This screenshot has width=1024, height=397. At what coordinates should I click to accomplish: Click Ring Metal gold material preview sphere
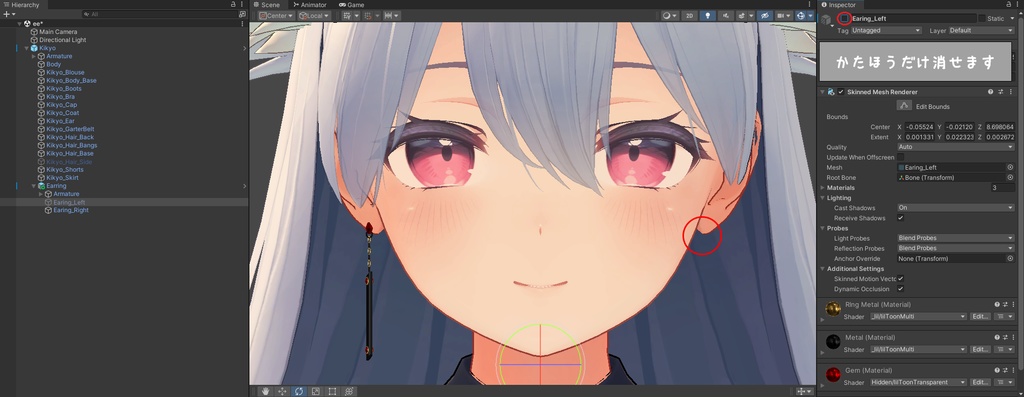click(833, 309)
